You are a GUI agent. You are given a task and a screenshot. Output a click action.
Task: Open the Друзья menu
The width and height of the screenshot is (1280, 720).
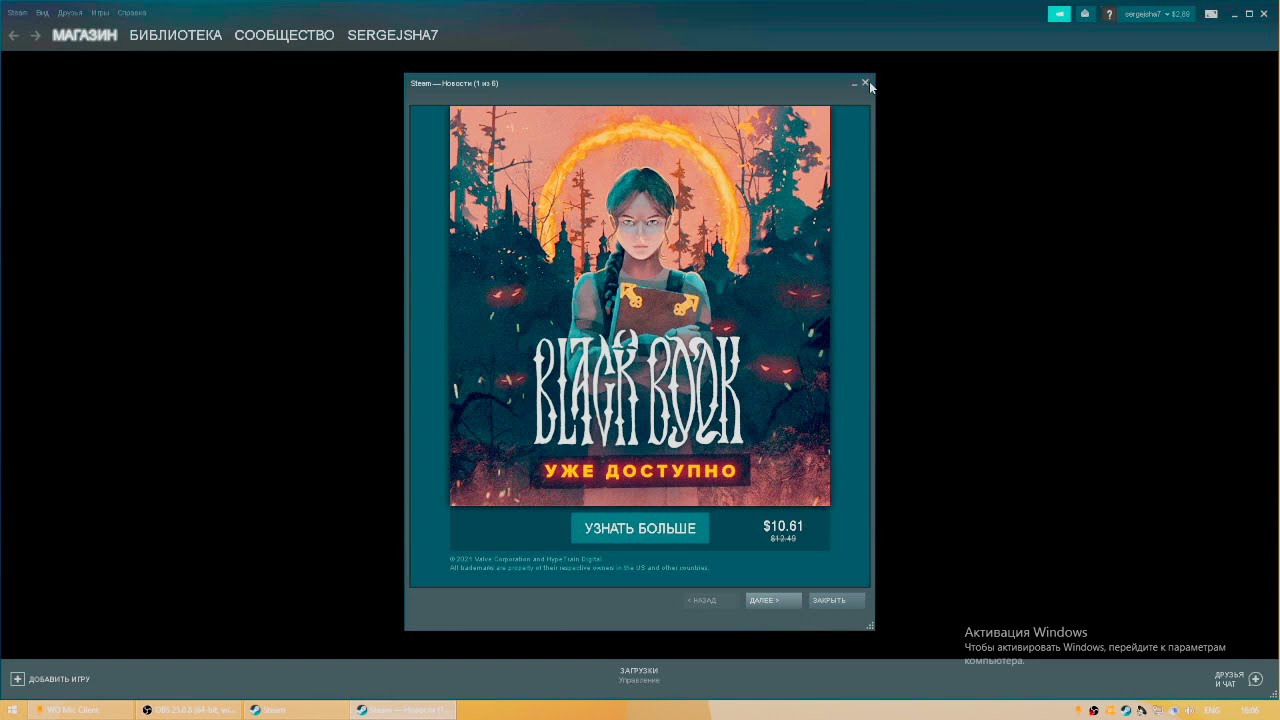[70, 13]
